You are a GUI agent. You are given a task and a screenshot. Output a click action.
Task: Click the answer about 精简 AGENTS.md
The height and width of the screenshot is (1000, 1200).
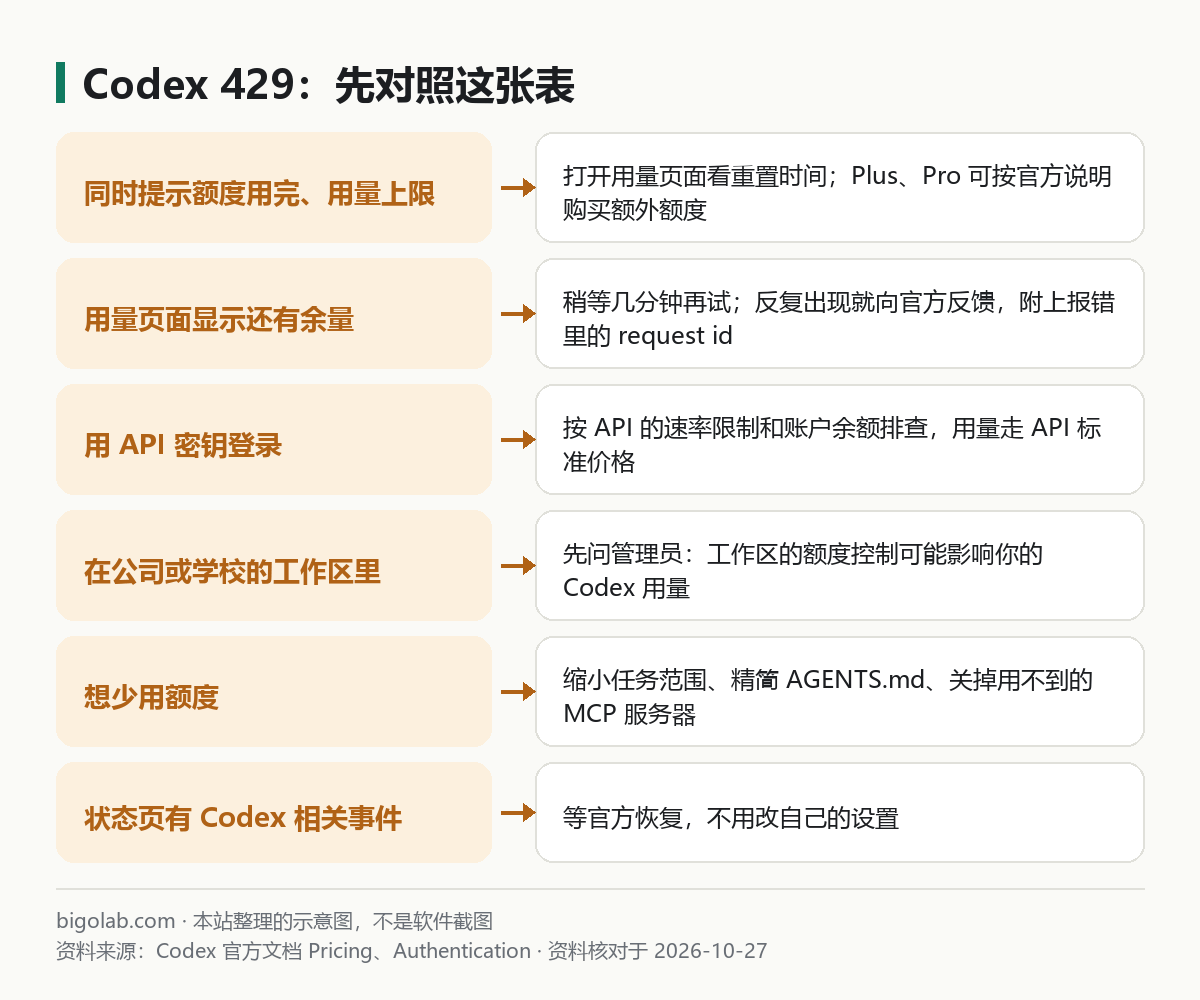828,696
